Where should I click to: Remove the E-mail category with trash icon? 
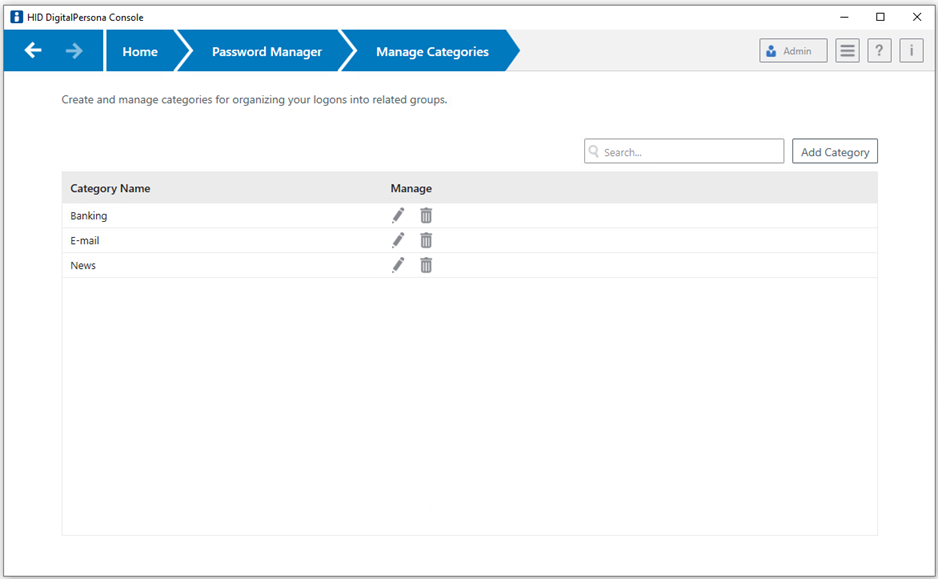[x=426, y=240]
